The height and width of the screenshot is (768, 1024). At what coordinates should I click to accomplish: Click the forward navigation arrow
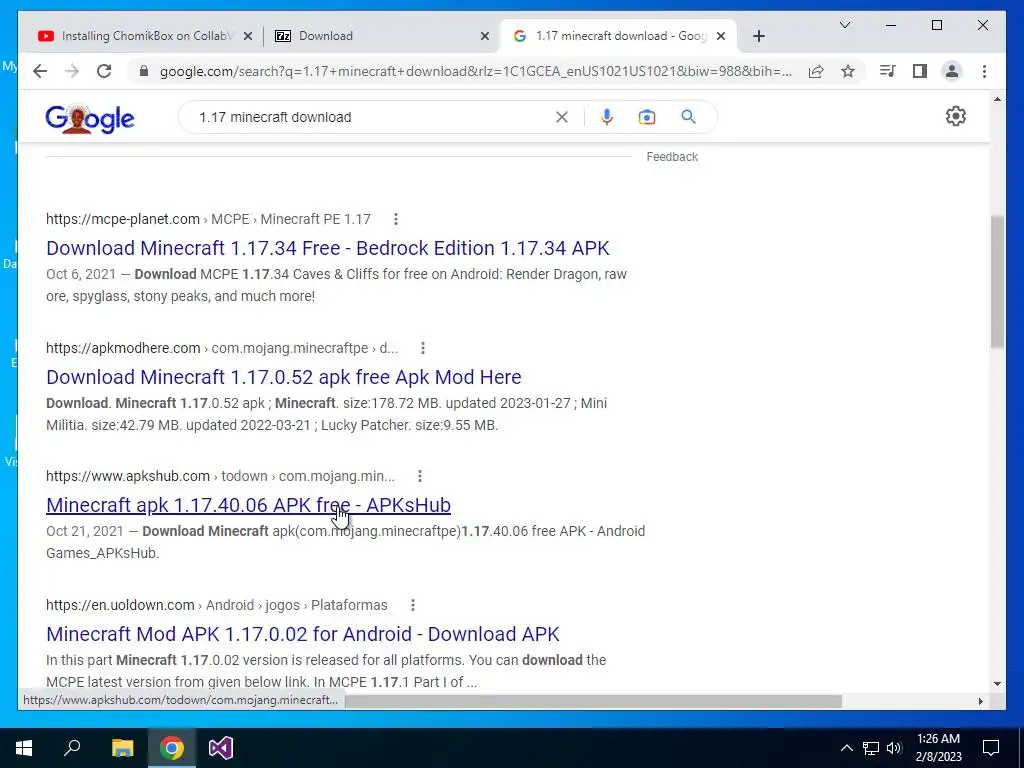(x=72, y=71)
